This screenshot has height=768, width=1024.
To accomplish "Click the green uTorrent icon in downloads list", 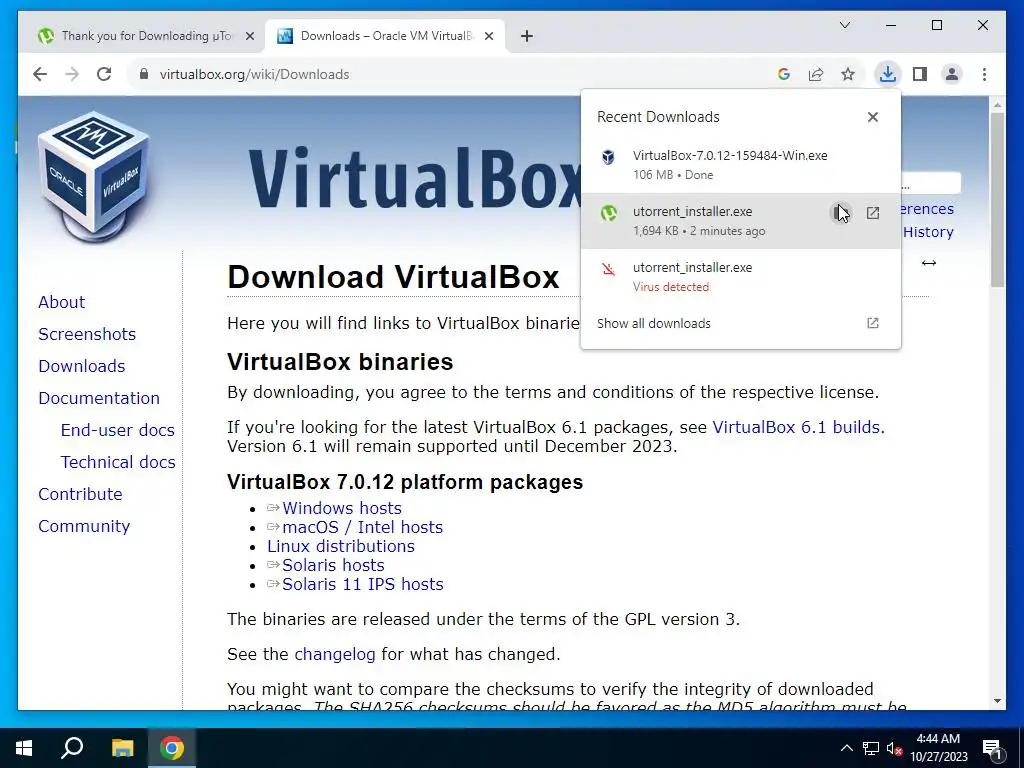I will [609, 213].
